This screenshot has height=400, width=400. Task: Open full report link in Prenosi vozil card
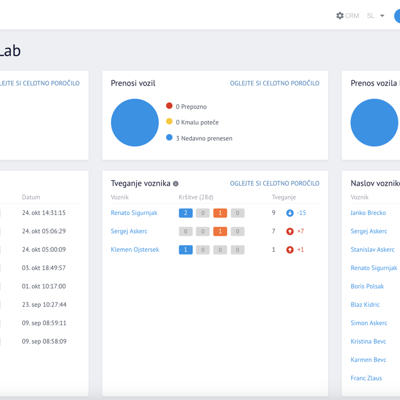click(x=274, y=83)
